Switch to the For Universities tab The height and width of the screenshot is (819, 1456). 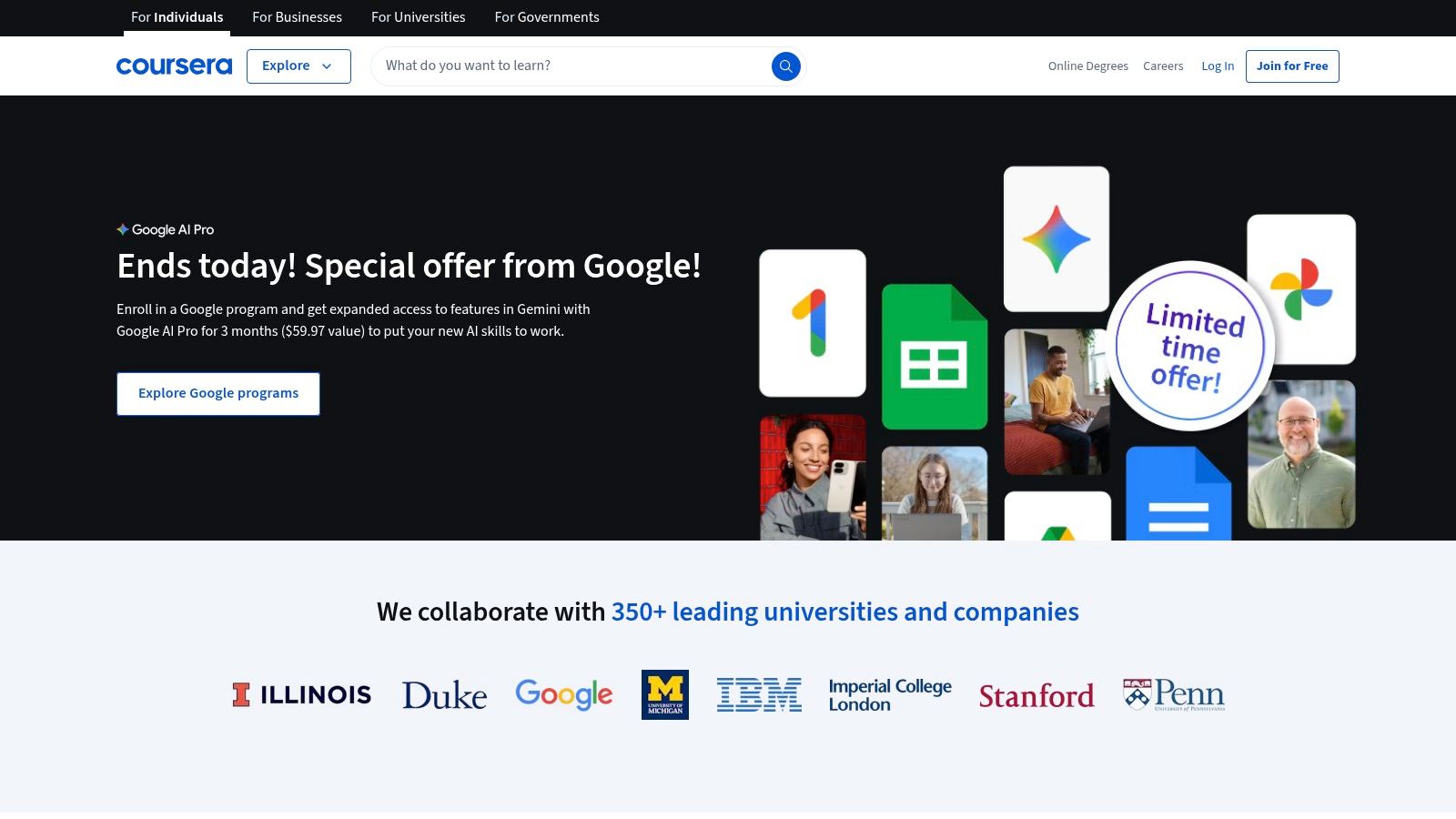click(x=418, y=17)
